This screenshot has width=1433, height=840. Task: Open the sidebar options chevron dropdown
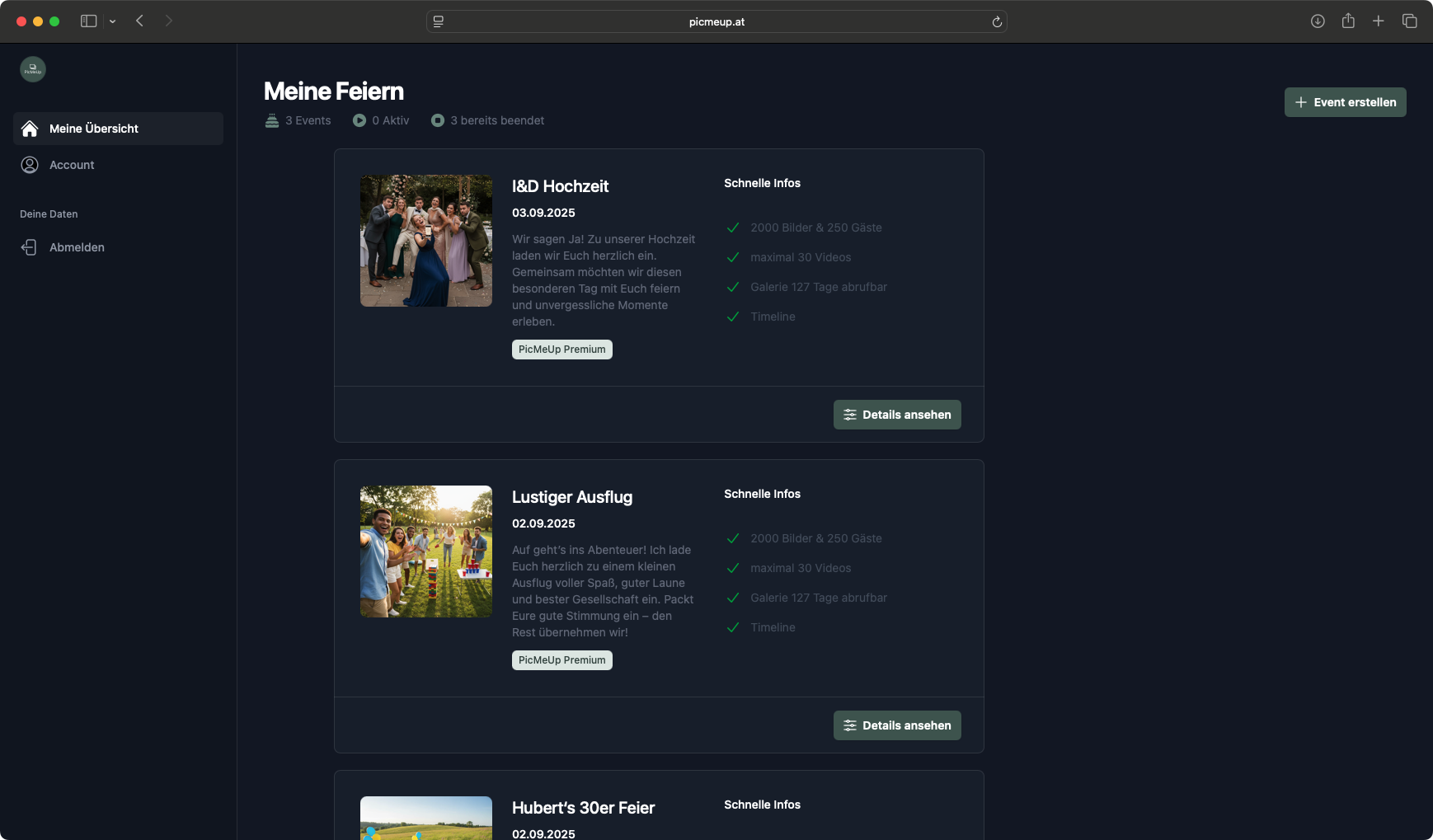(x=114, y=21)
